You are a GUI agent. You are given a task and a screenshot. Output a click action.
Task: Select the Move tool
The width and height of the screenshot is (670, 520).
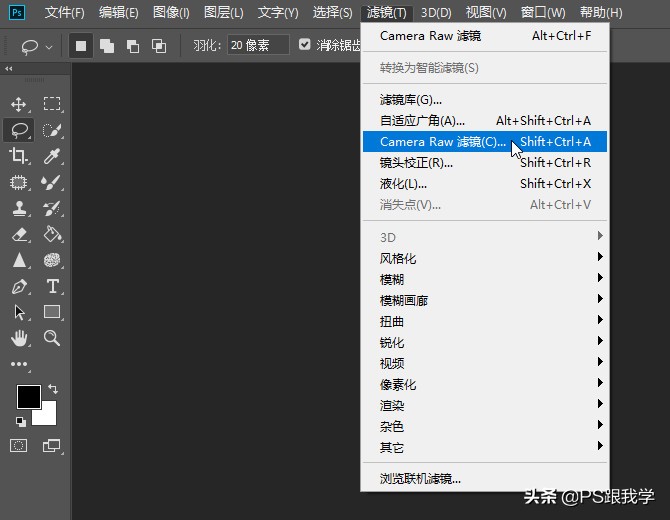[18, 104]
